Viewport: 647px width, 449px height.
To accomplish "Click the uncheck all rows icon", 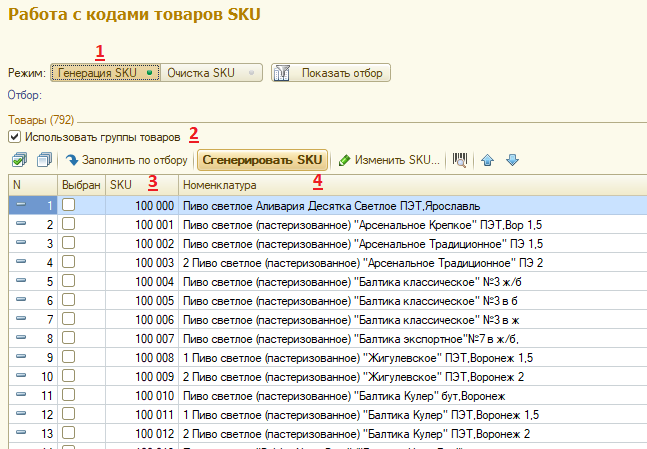I will click(x=44, y=160).
